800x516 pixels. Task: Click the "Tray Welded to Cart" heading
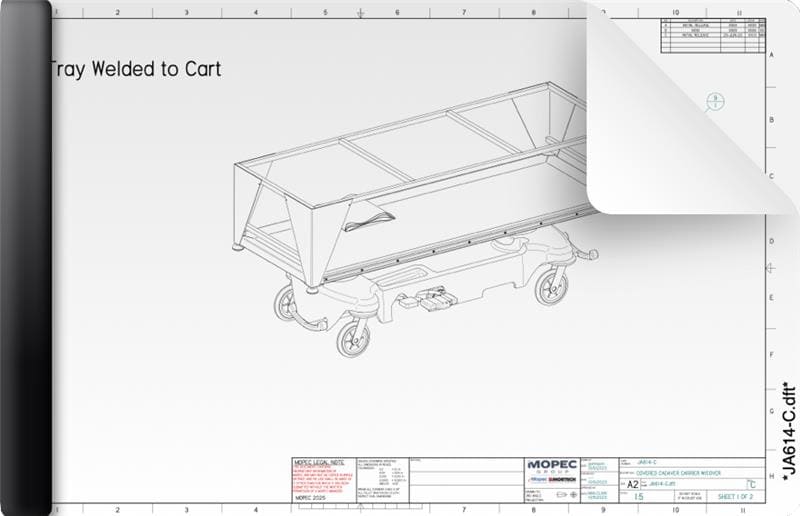135,69
